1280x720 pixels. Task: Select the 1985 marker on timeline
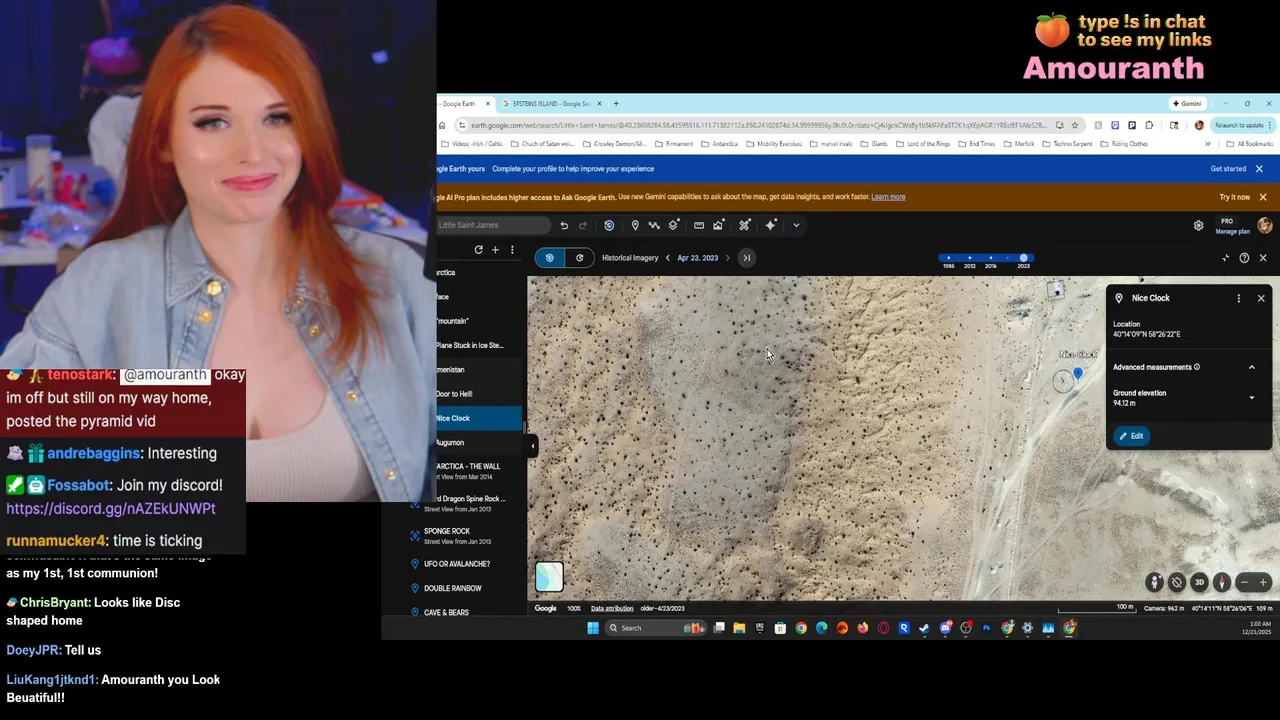click(x=948, y=259)
